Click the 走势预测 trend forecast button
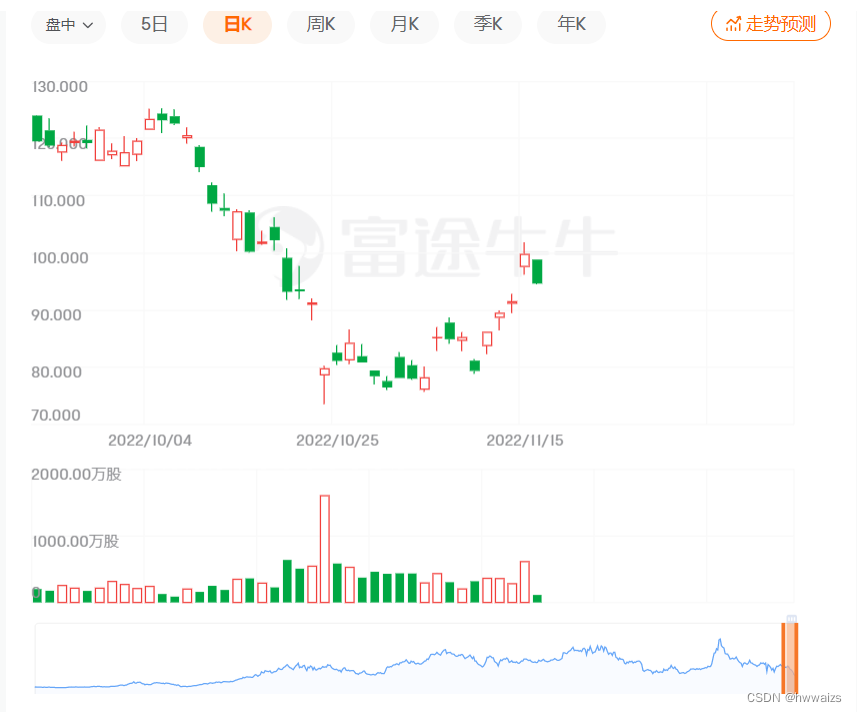This screenshot has height=712, width=857. (771, 25)
